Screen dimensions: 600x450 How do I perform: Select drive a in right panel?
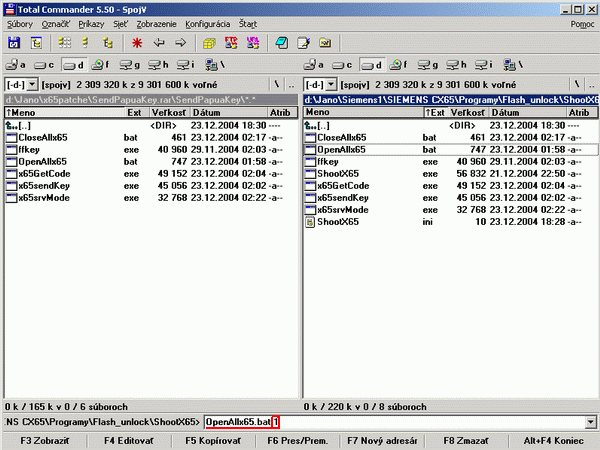coord(314,65)
